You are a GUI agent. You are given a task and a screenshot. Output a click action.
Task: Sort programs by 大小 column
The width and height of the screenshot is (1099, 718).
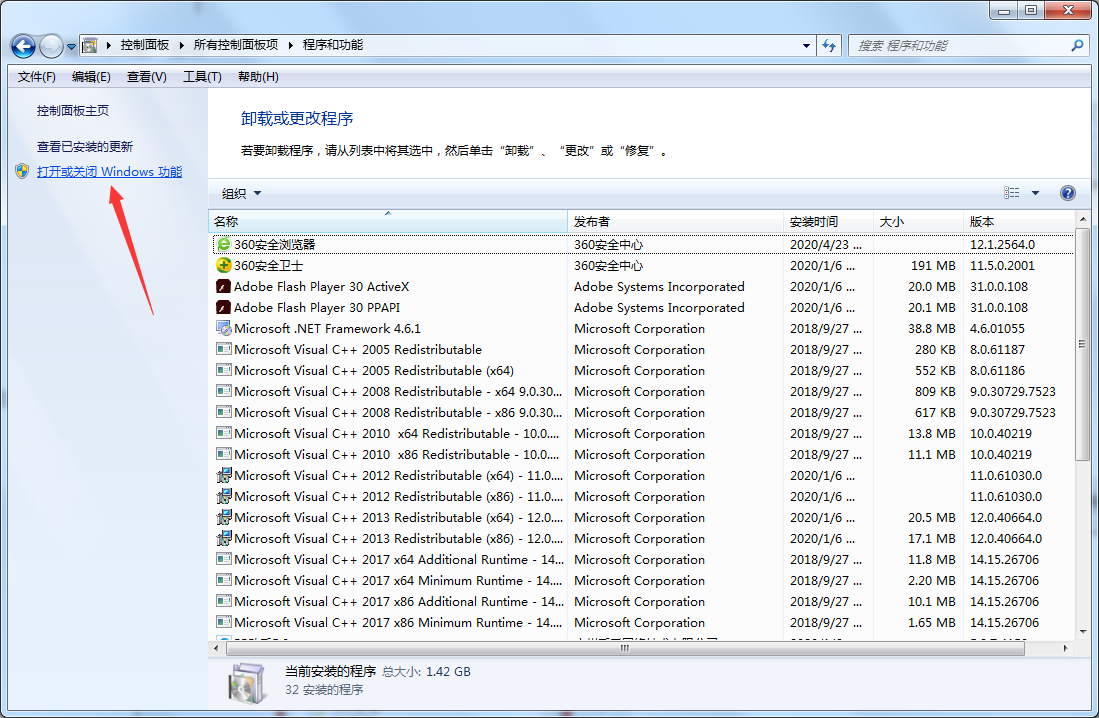pos(891,221)
